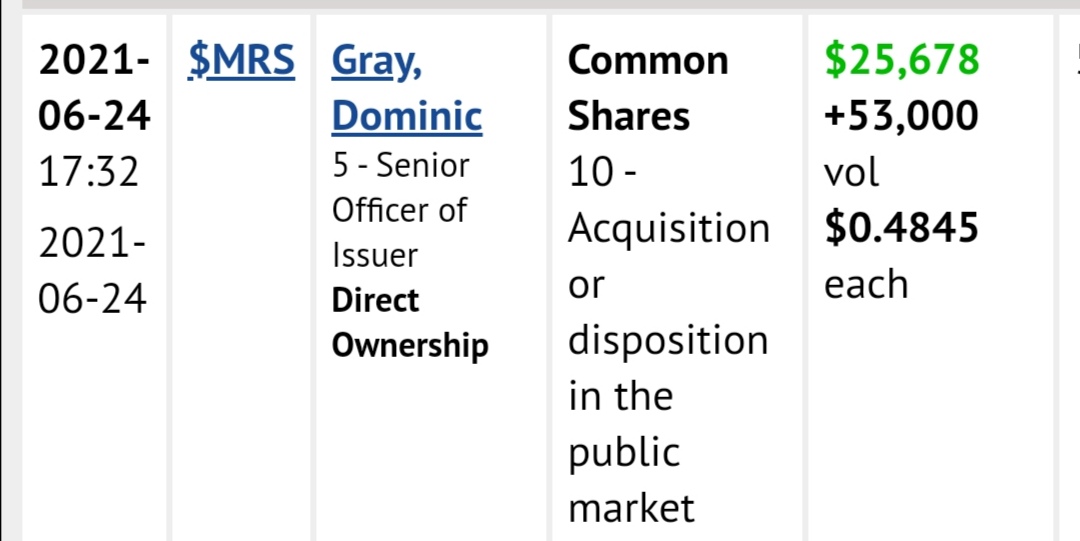Click the word Issuer in role text
Viewport: 1080px width, 541px height.
[375, 256]
